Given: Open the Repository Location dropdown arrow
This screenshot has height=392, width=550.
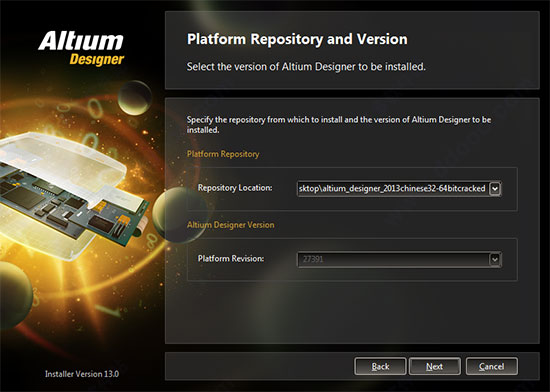Looking at the screenshot, I should tap(495, 189).
